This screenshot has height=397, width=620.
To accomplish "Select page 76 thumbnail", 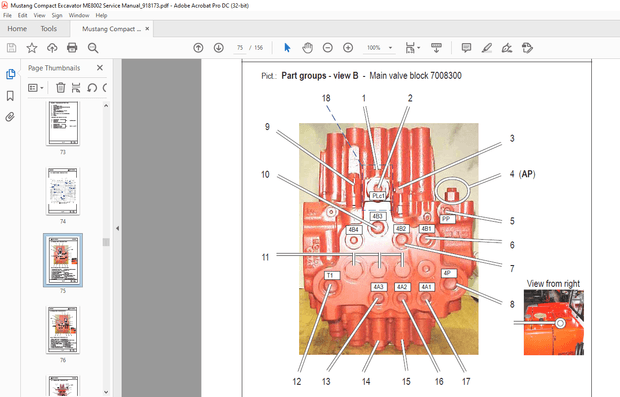I will [63, 330].
